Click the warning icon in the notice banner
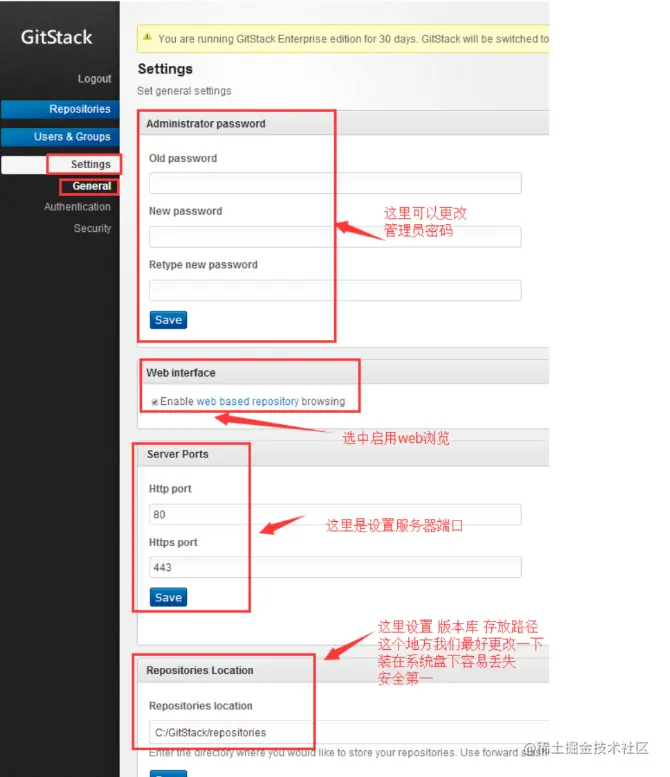Image resolution: width=670 pixels, height=777 pixels. point(147,37)
